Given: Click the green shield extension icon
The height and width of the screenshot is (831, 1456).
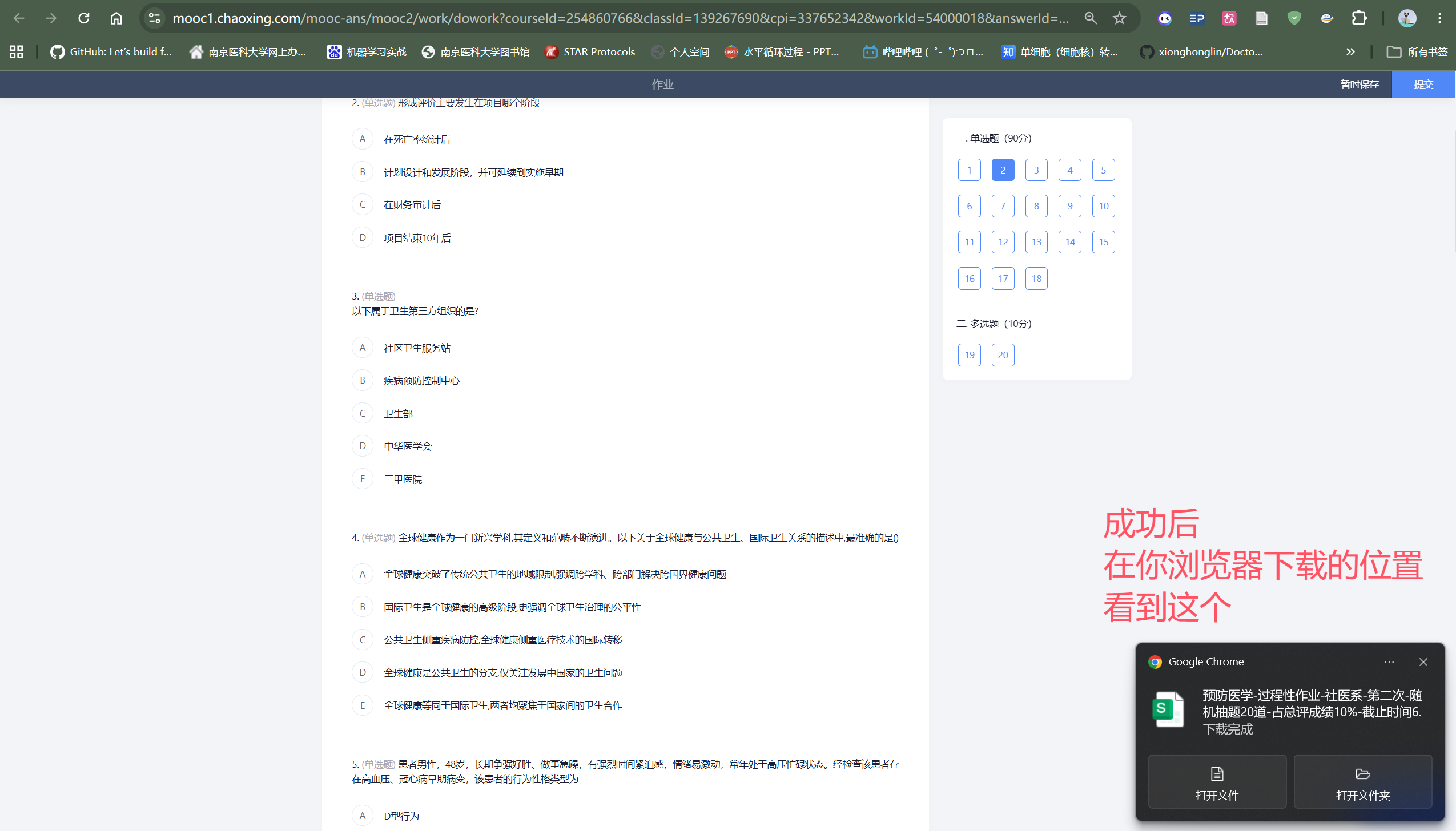Looking at the screenshot, I should [x=1294, y=18].
